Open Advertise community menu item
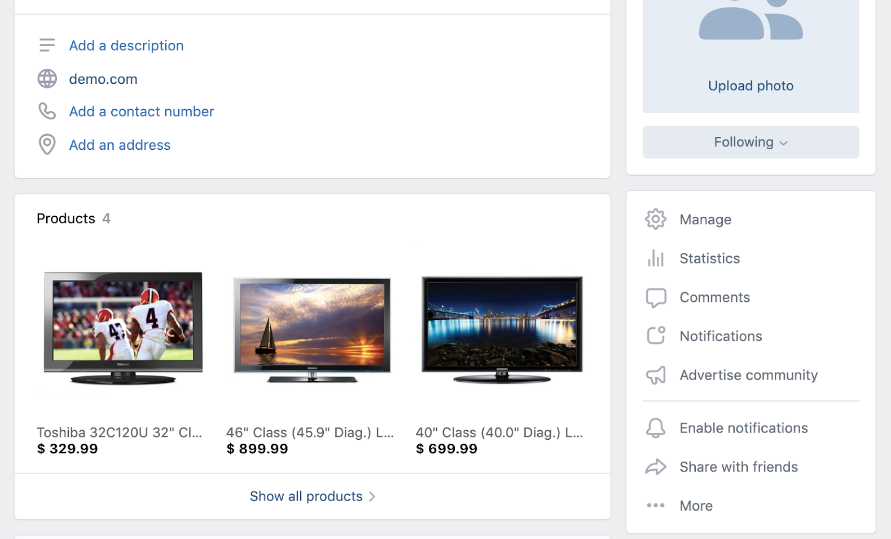The height and width of the screenshot is (539, 891). [x=751, y=375]
